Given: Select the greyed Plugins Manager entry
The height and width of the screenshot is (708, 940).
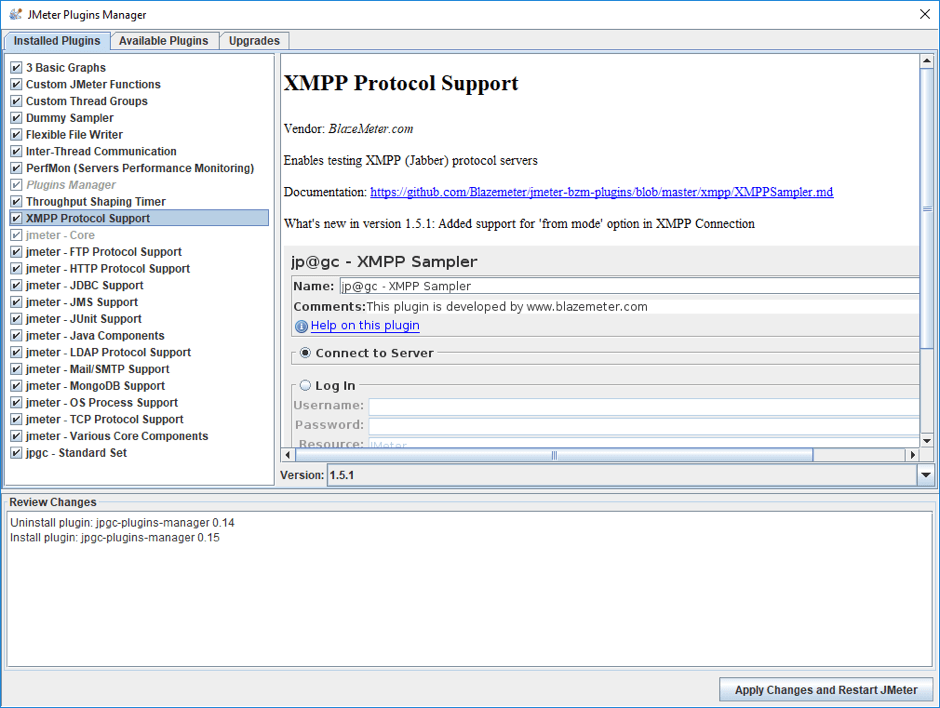Looking at the screenshot, I should point(71,185).
